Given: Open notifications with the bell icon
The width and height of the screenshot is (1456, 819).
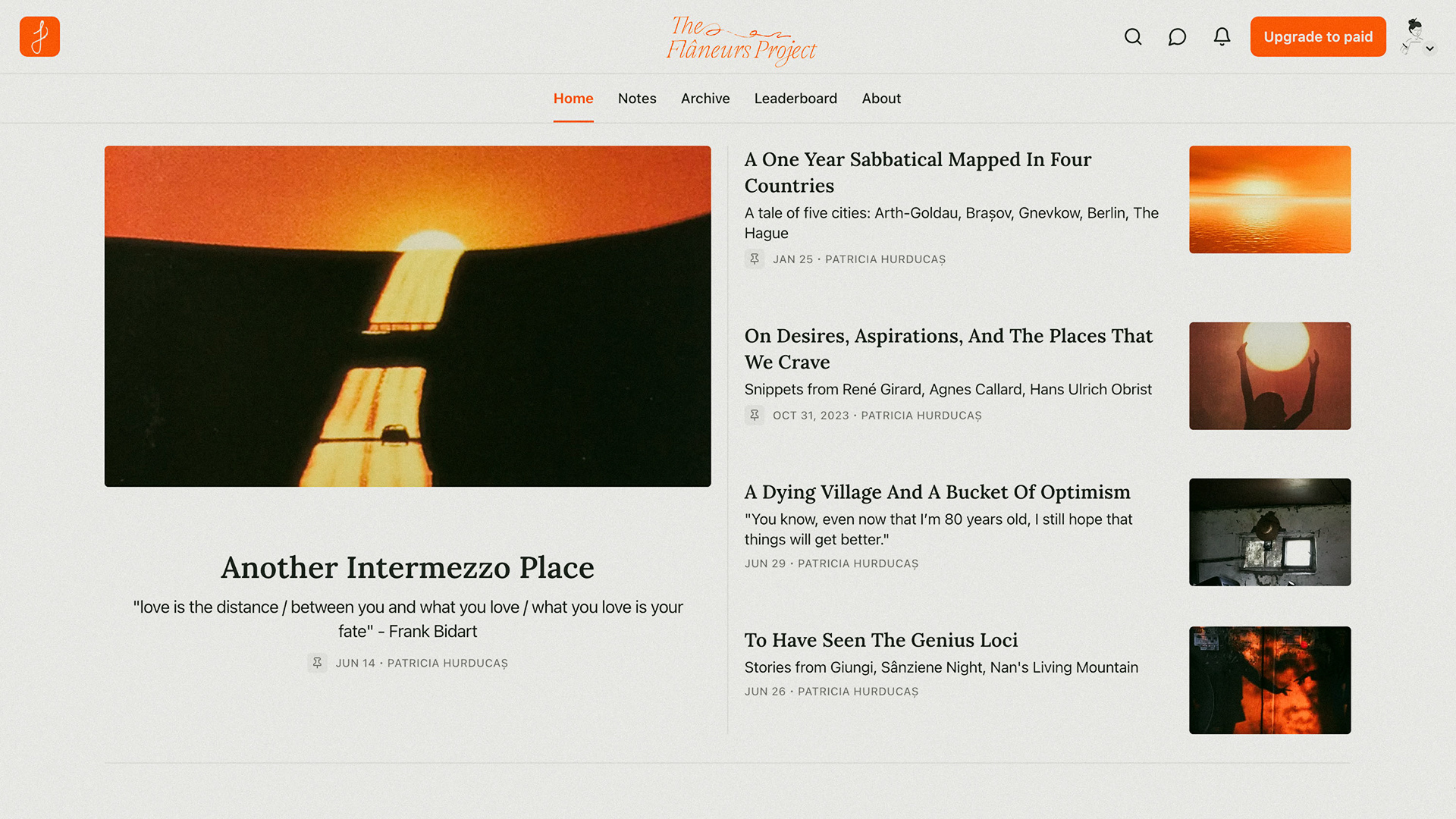Looking at the screenshot, I should click(x=1222, y=36).
